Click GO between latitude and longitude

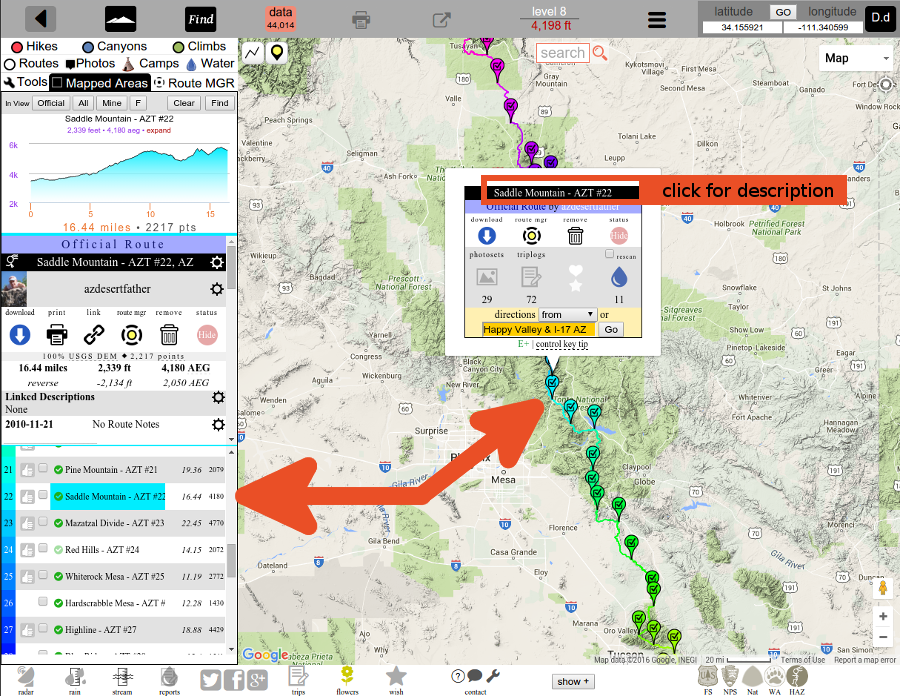pos(782,11)
